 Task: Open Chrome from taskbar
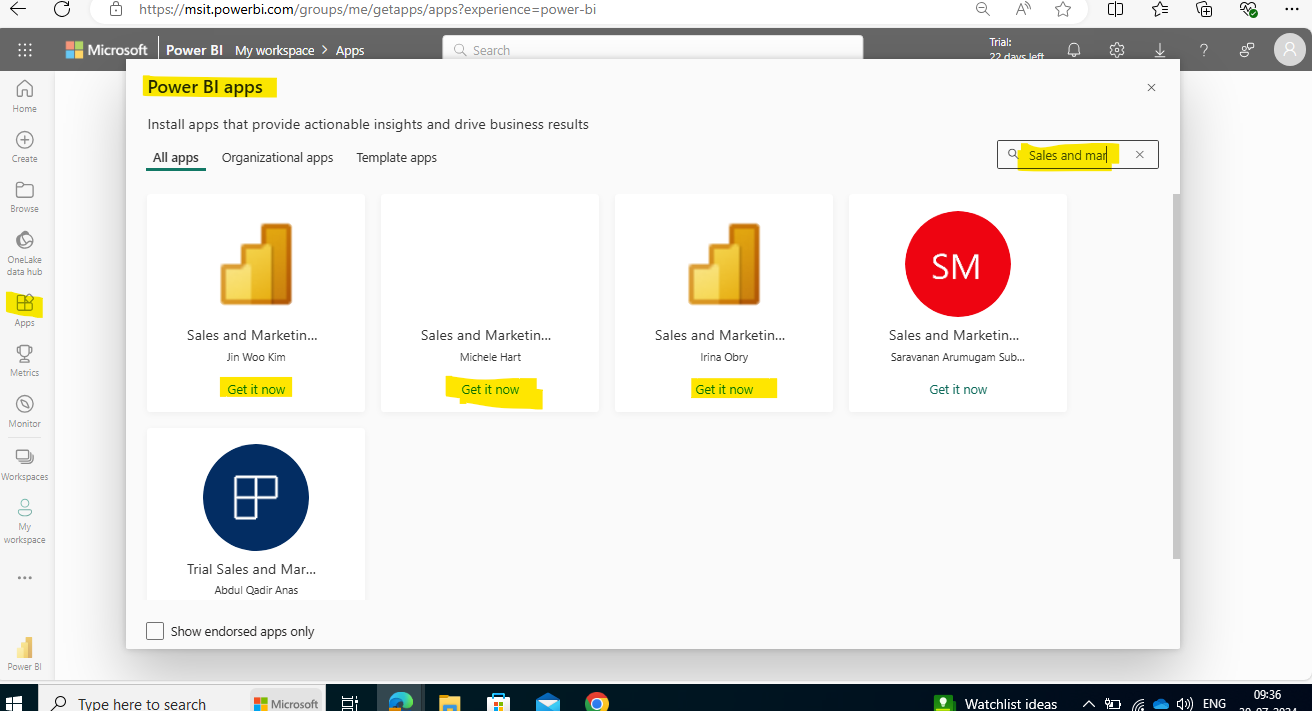click(x=597, y=703)
